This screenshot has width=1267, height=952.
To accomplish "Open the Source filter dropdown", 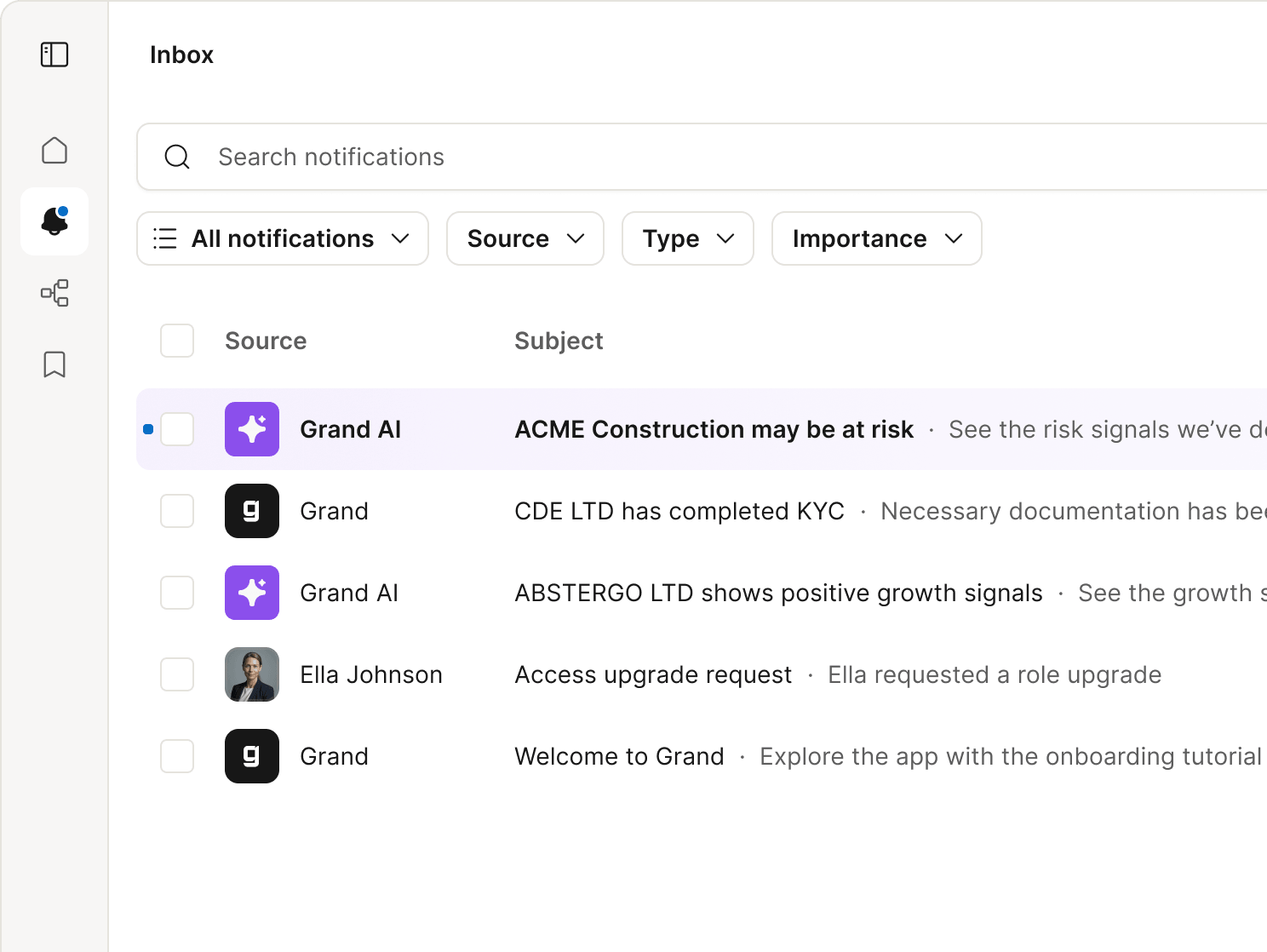I will pos(525,238).
